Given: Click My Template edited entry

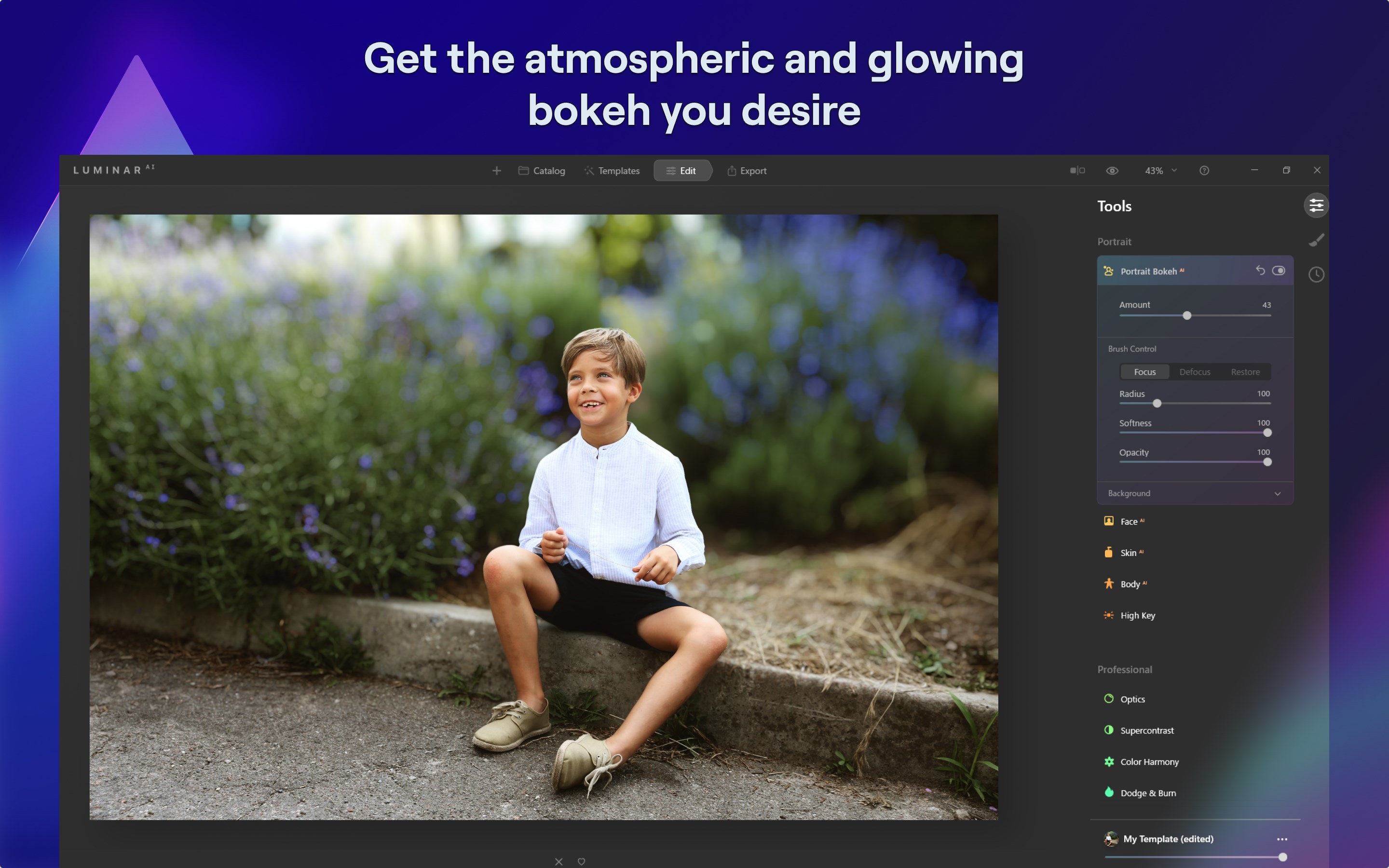Looking at the screenshot, I should tap(1167, 839).
